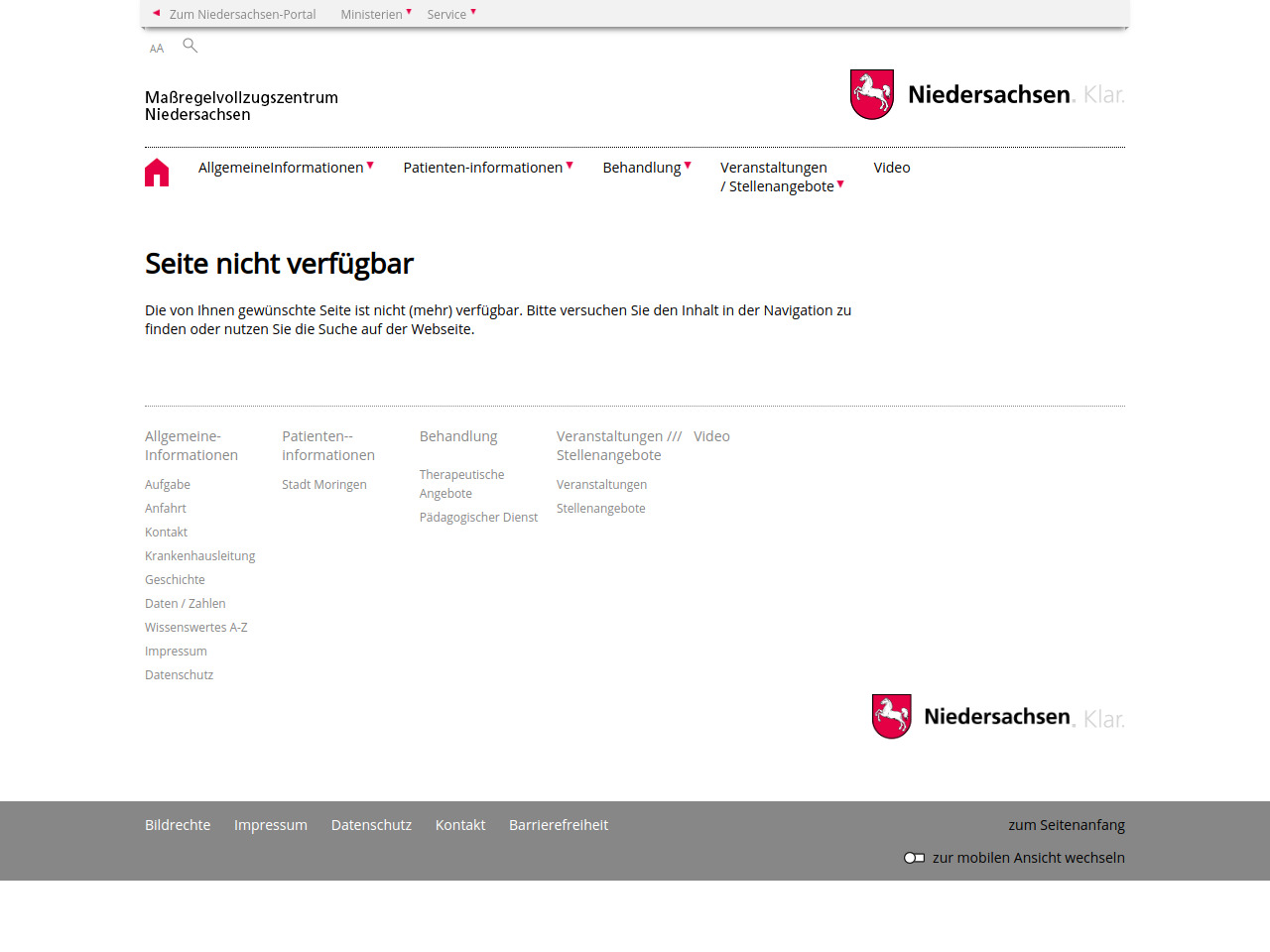
Task: Click the back arrow to Niedersachsen-Portal
Action: pyautogui.click(x=157, y=14)
